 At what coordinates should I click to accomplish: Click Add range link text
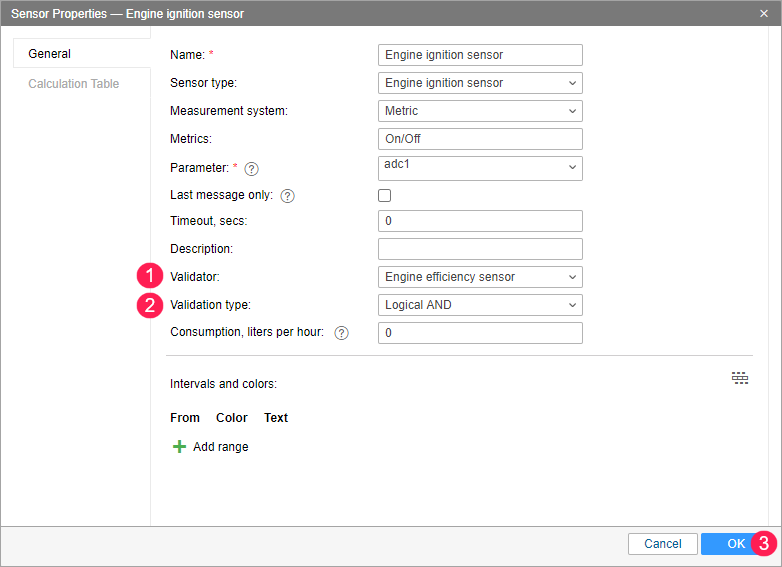point(220,447)
